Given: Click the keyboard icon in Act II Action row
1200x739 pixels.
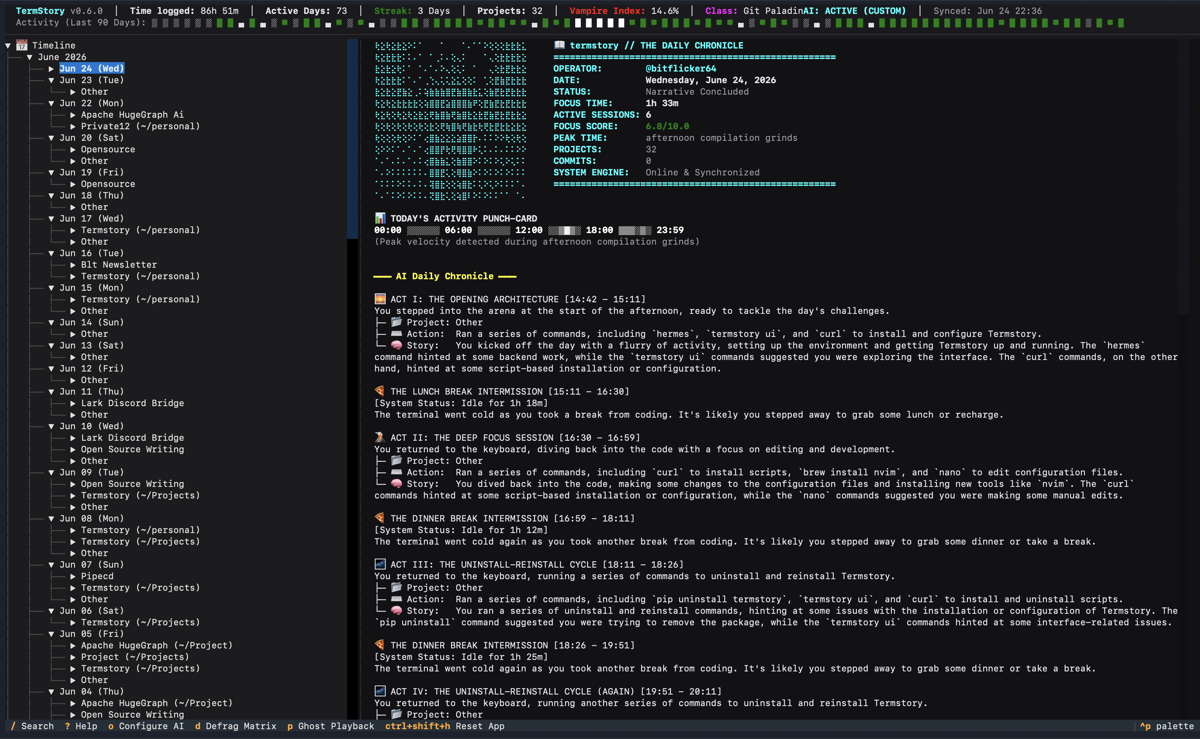Looking at the screenshot, I should [x=397, y=472].
